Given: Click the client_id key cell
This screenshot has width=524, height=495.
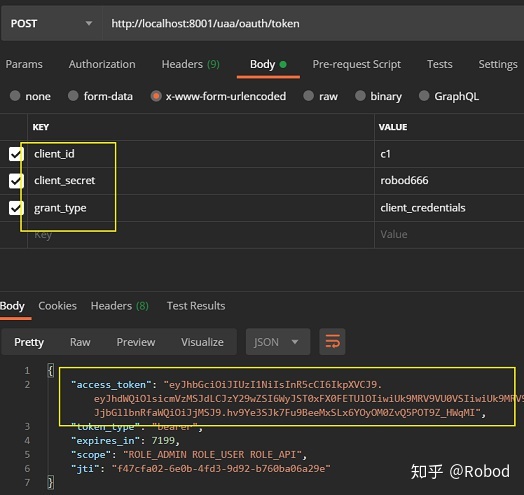Looking at the screenshot, I should [201, 154].
